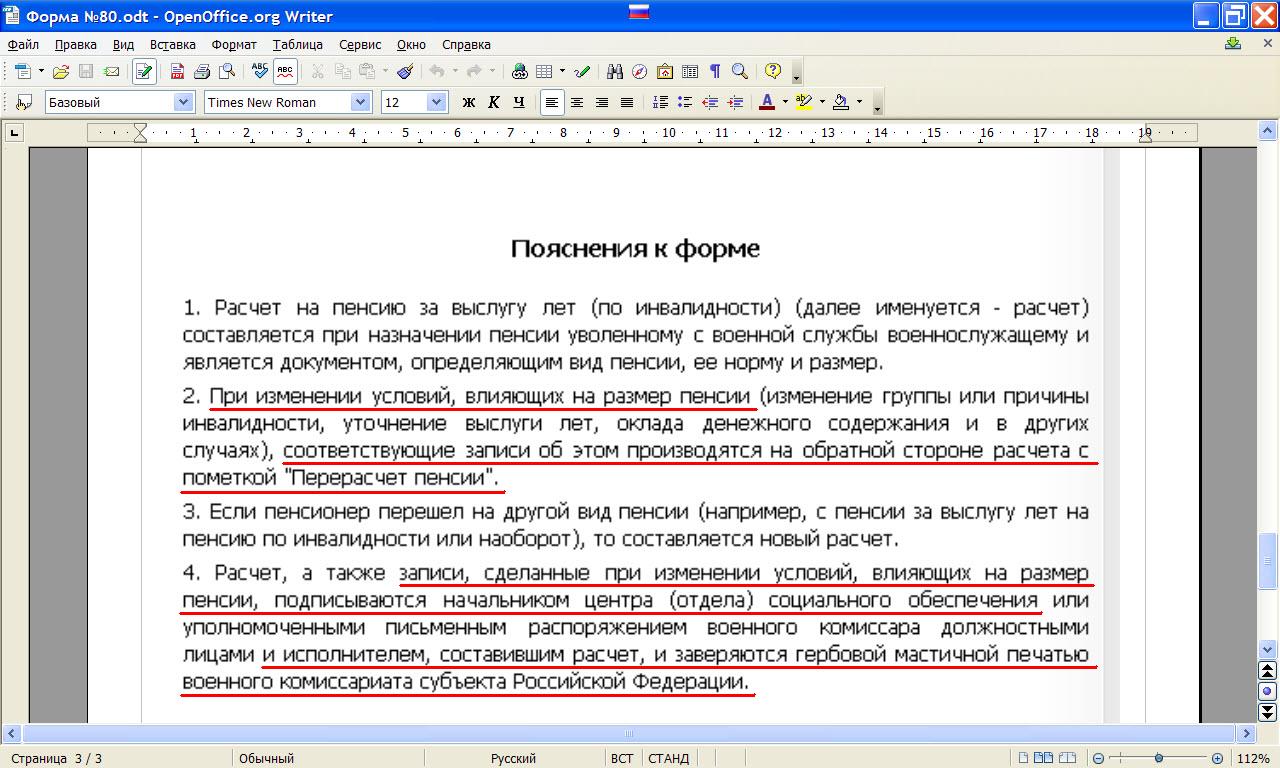Click the Print file directly icon
This screenshot has width=1280, height=768.
(x=202, y=71)
